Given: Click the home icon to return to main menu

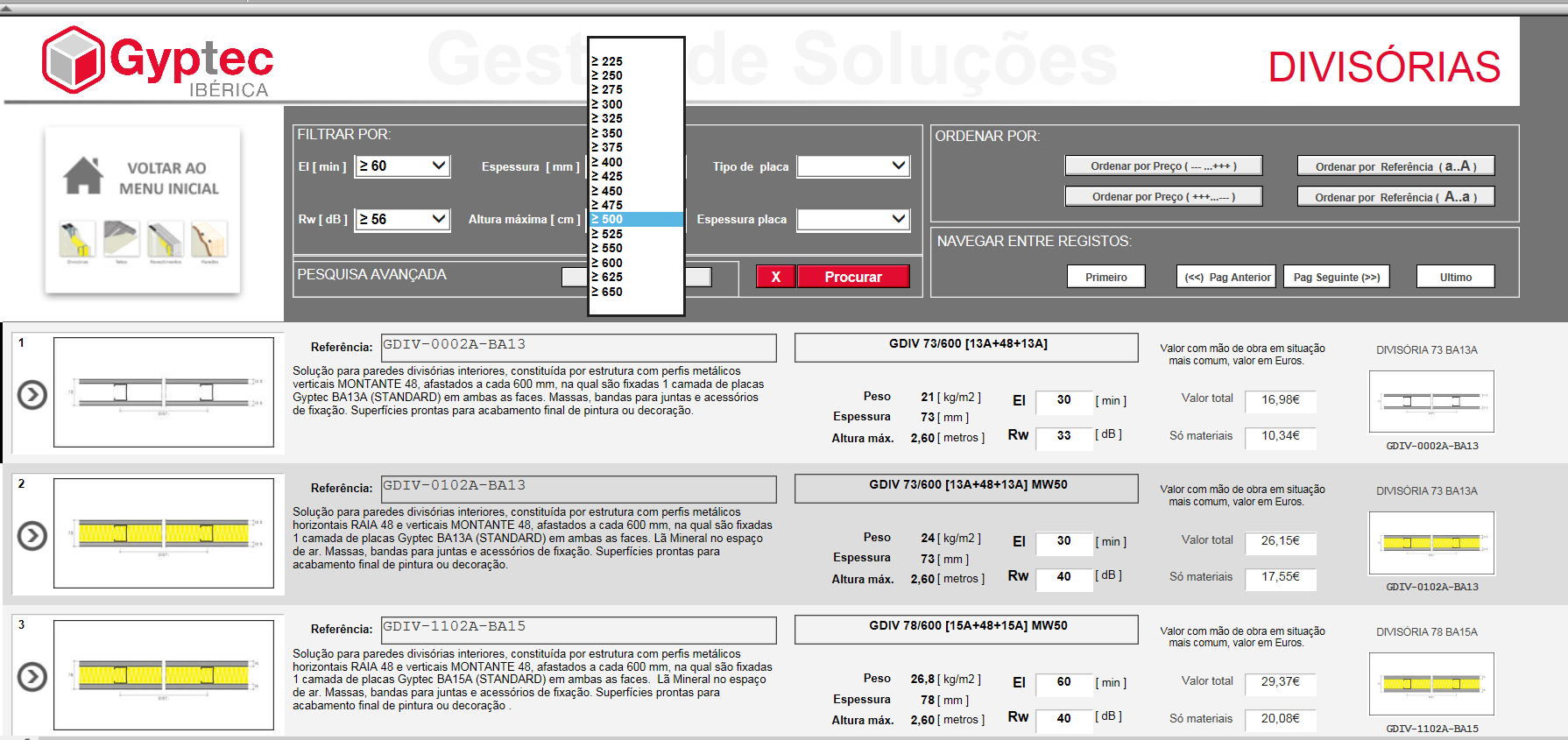Looking at the screenshot, I should tap(83, 175).
